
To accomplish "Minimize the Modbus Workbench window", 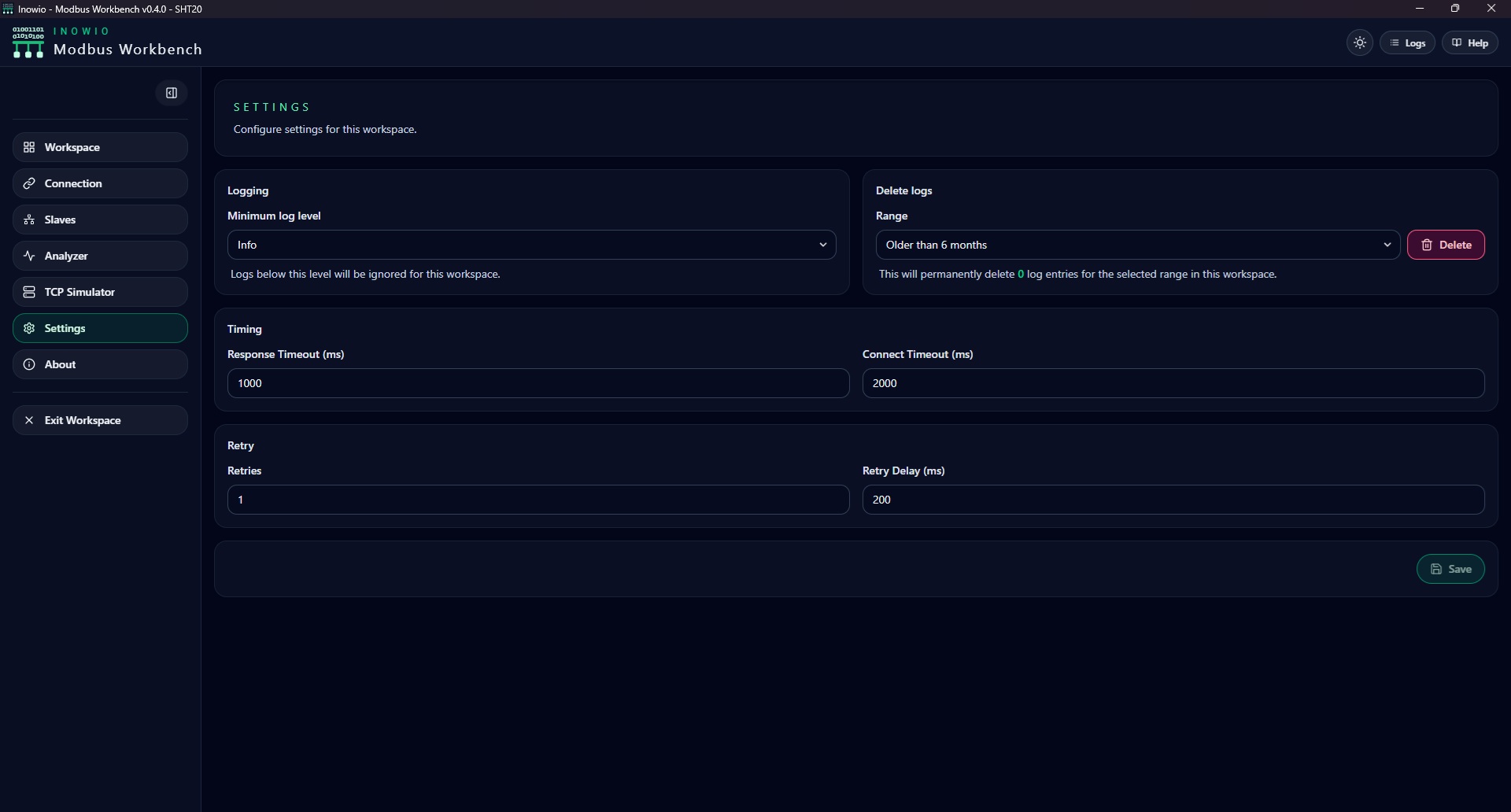I will [x=1420, y=9].
